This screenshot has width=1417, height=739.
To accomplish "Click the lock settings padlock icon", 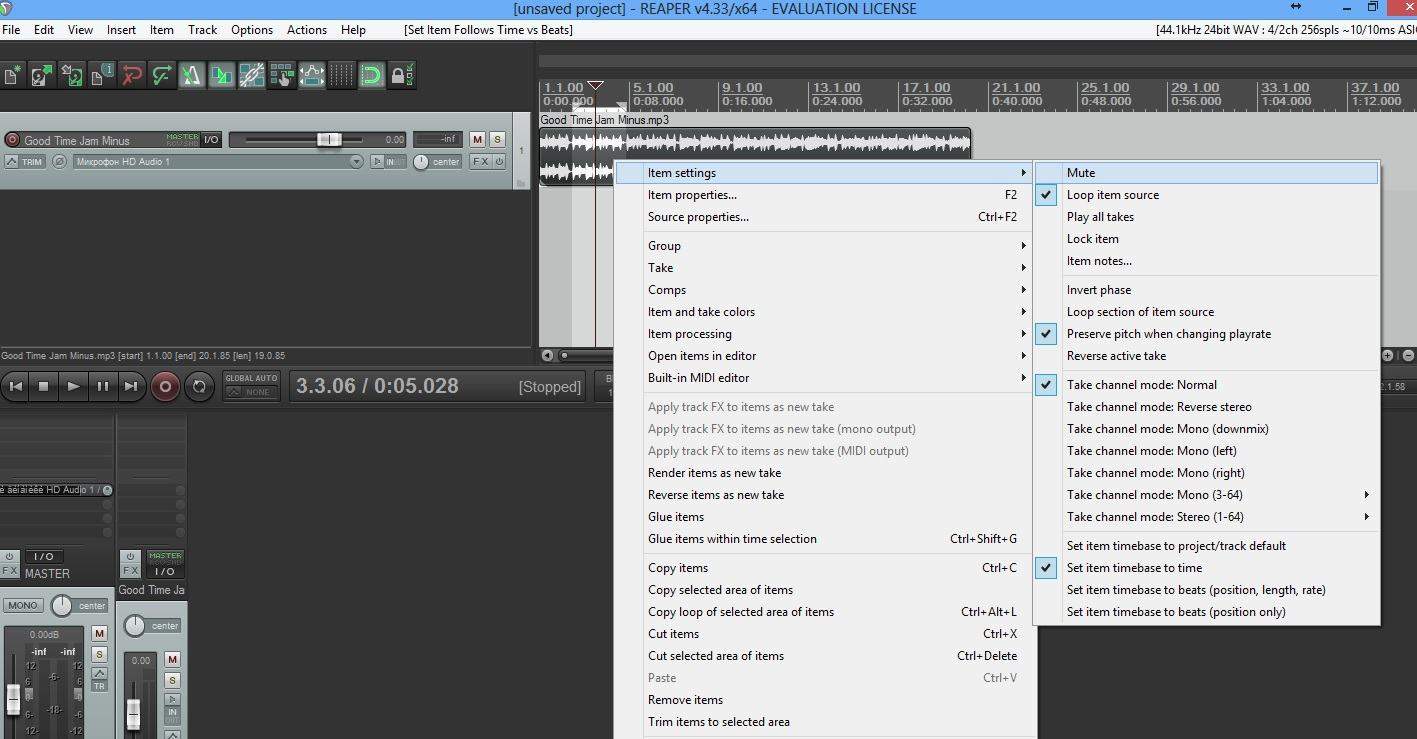I will click(x=401, y=75).
